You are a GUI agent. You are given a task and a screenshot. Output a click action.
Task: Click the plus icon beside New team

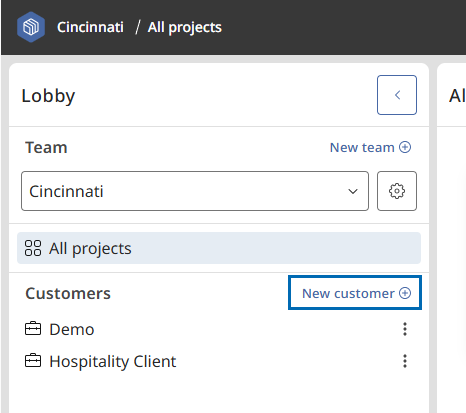[x=405, y=147]
